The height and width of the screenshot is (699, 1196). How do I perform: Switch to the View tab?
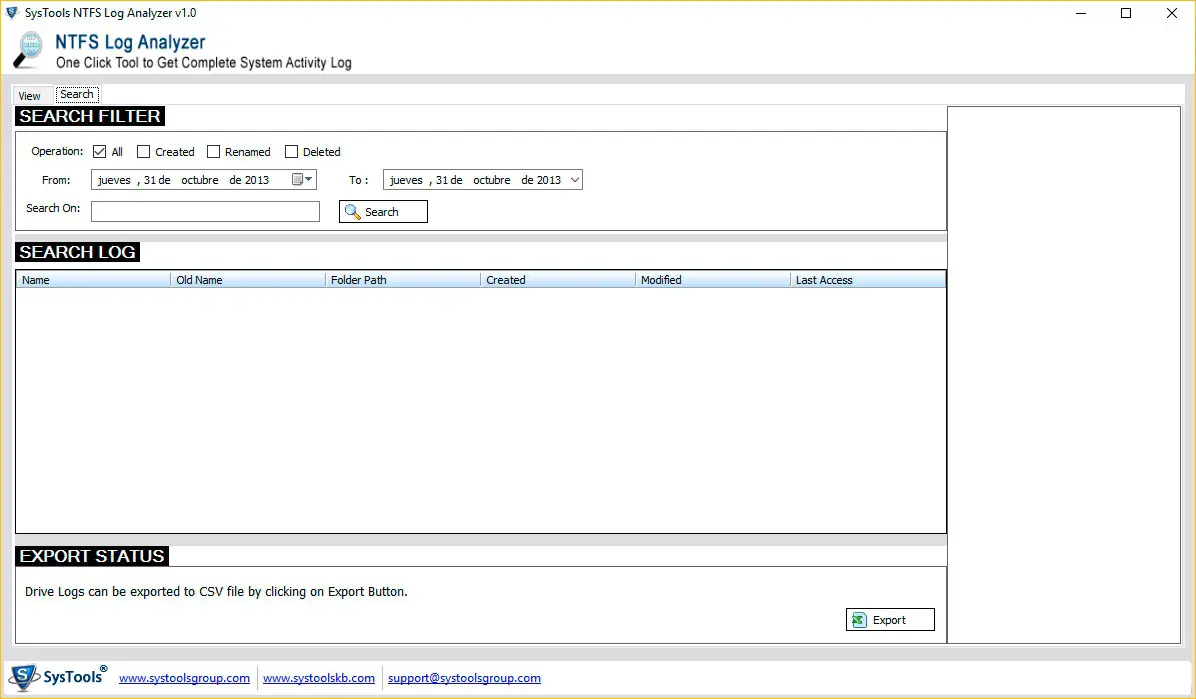30,96
